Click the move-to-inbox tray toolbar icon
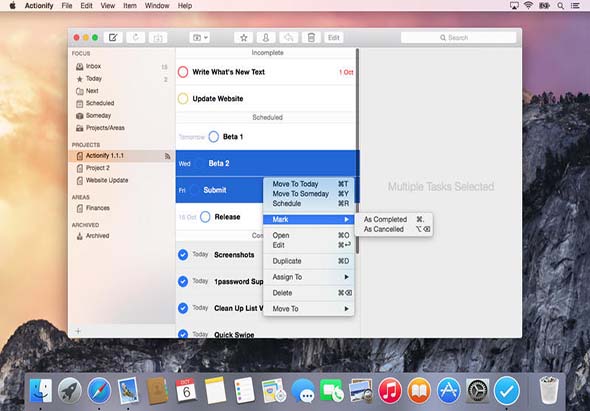The image size is (590, 411). [x=158, y=38]
